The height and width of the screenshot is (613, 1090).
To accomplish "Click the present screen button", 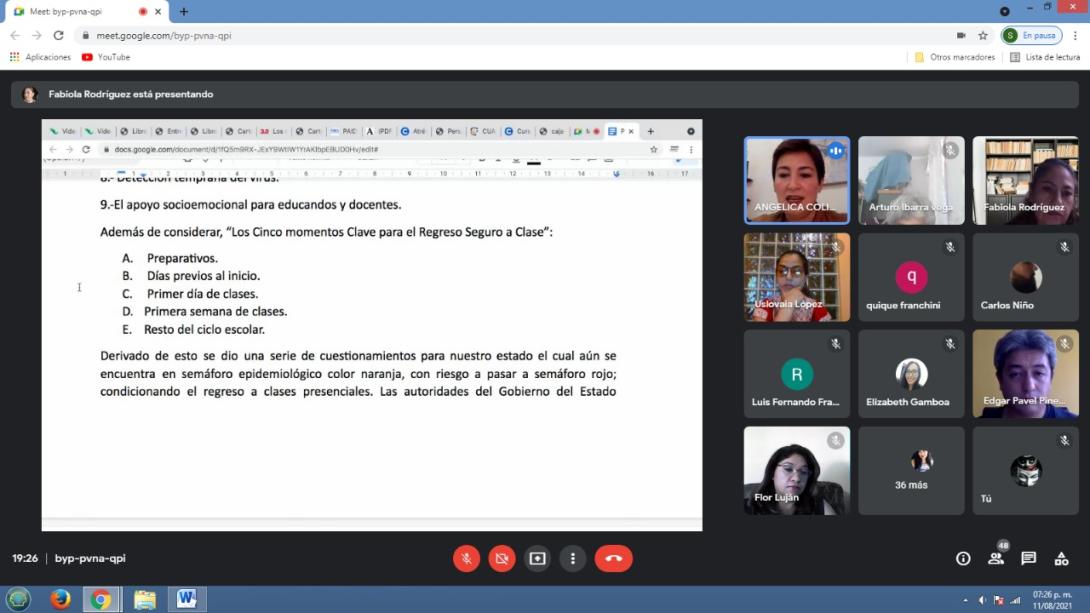I will (x=537, y=558).
